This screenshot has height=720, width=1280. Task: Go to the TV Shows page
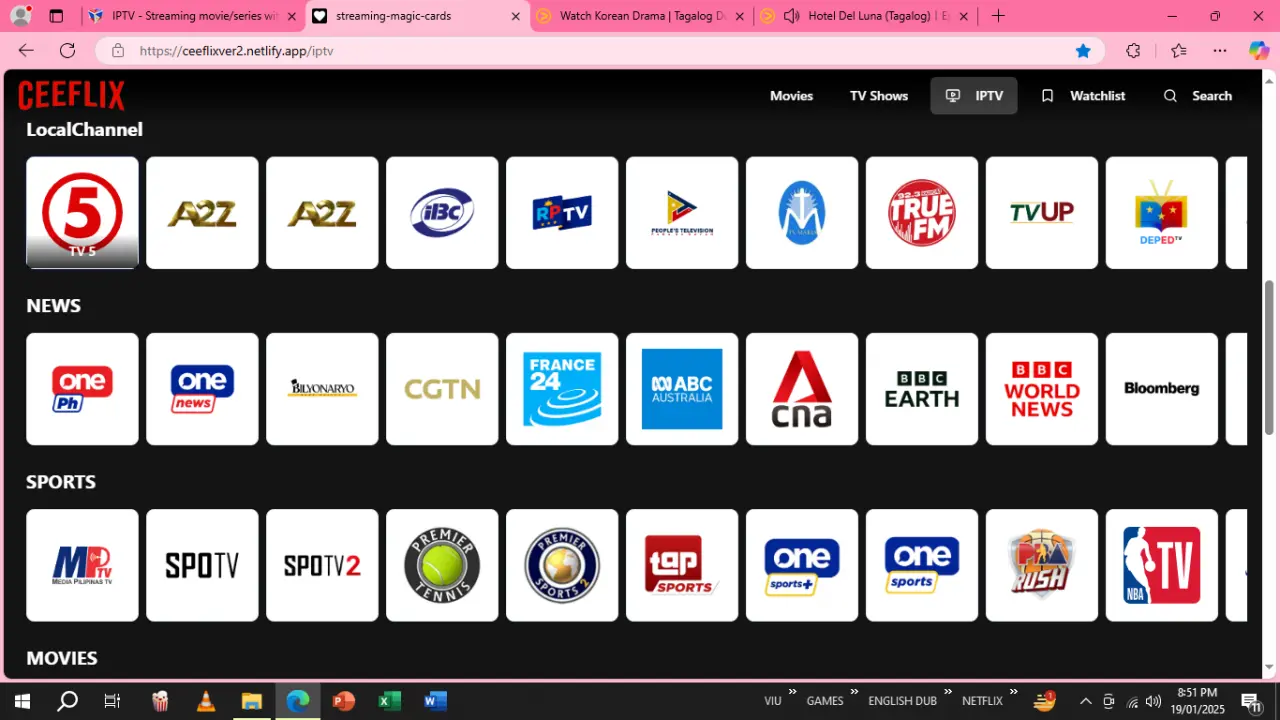[879, 96]
